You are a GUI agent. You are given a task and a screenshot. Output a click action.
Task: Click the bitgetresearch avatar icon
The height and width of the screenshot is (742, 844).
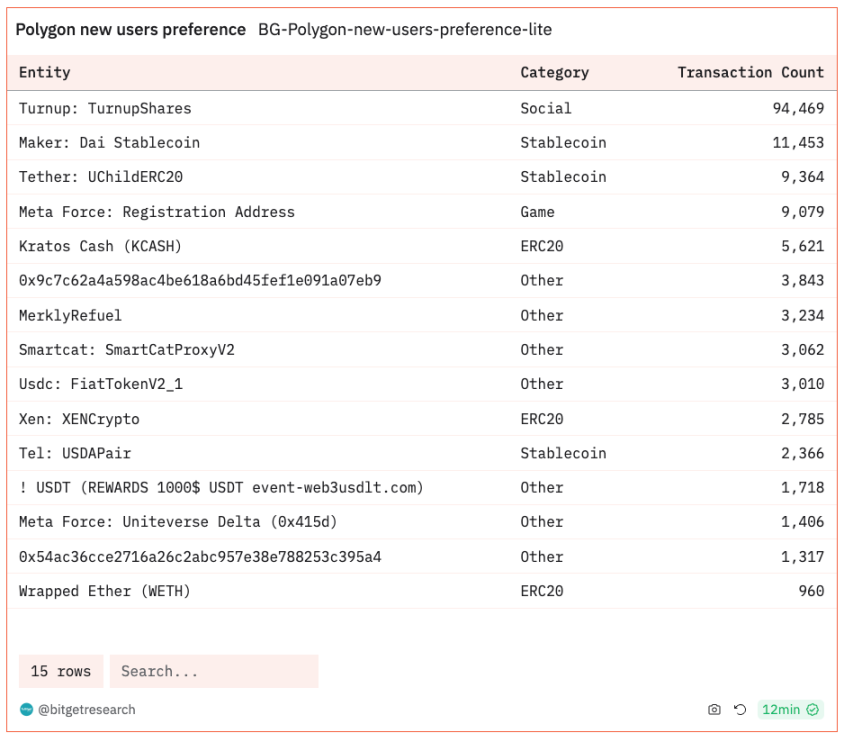point(26,710)
